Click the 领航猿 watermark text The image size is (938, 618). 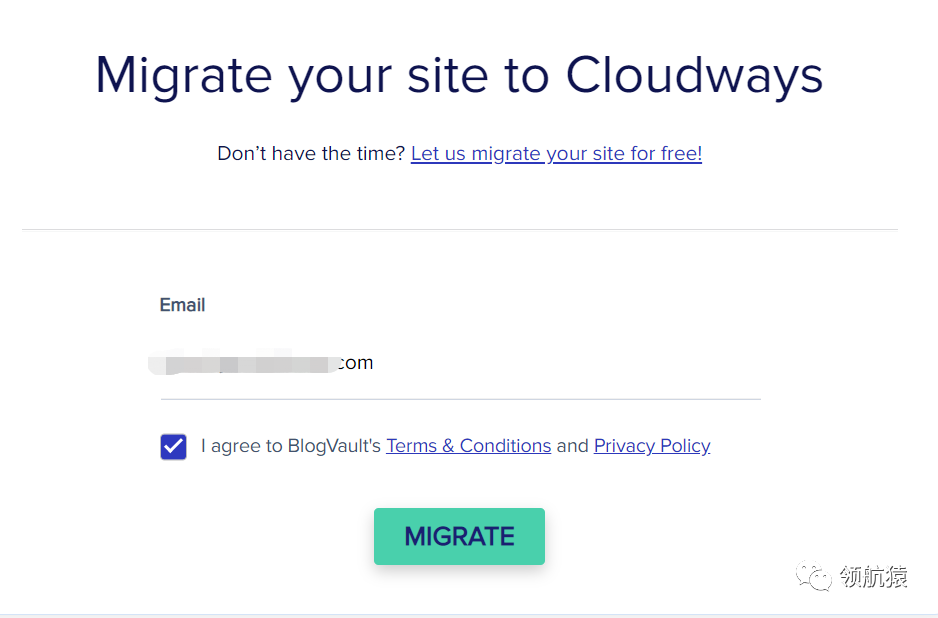(874, 577)
